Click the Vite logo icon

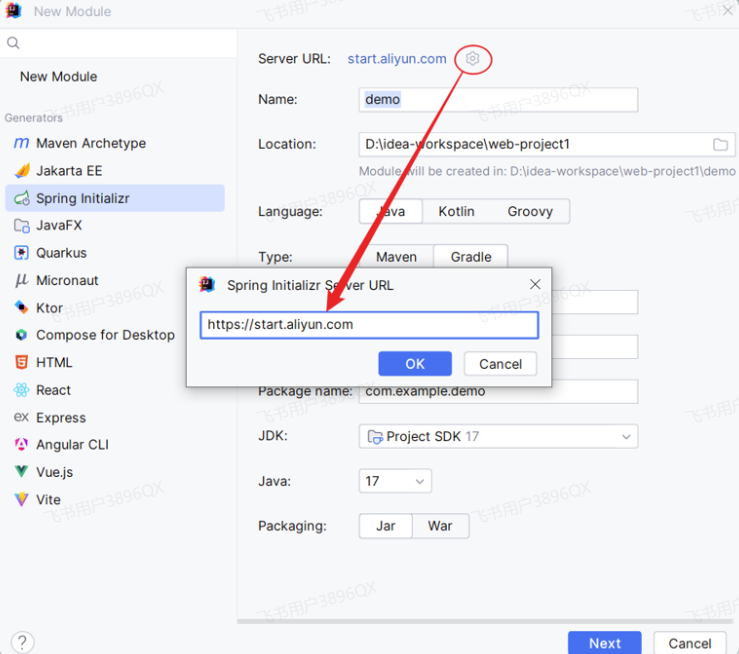22,499
